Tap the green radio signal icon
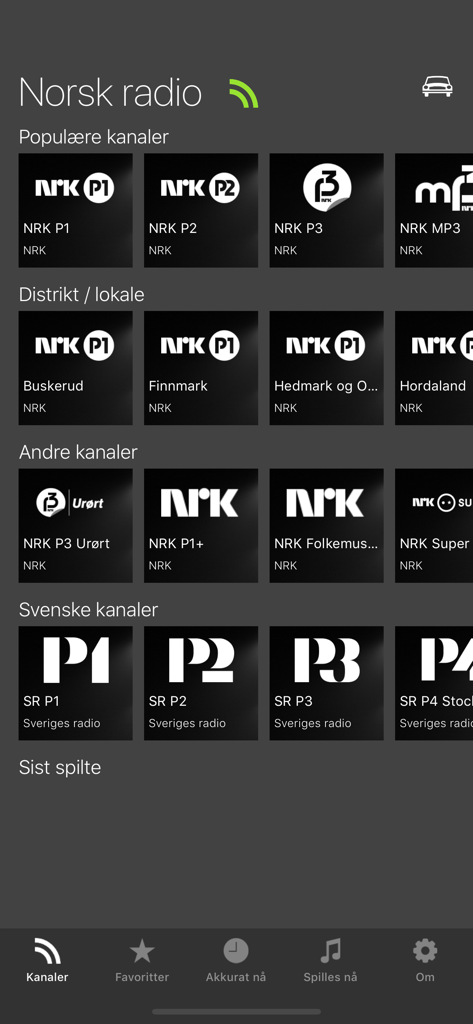The image size is (473, 1024). coord(244,93)
